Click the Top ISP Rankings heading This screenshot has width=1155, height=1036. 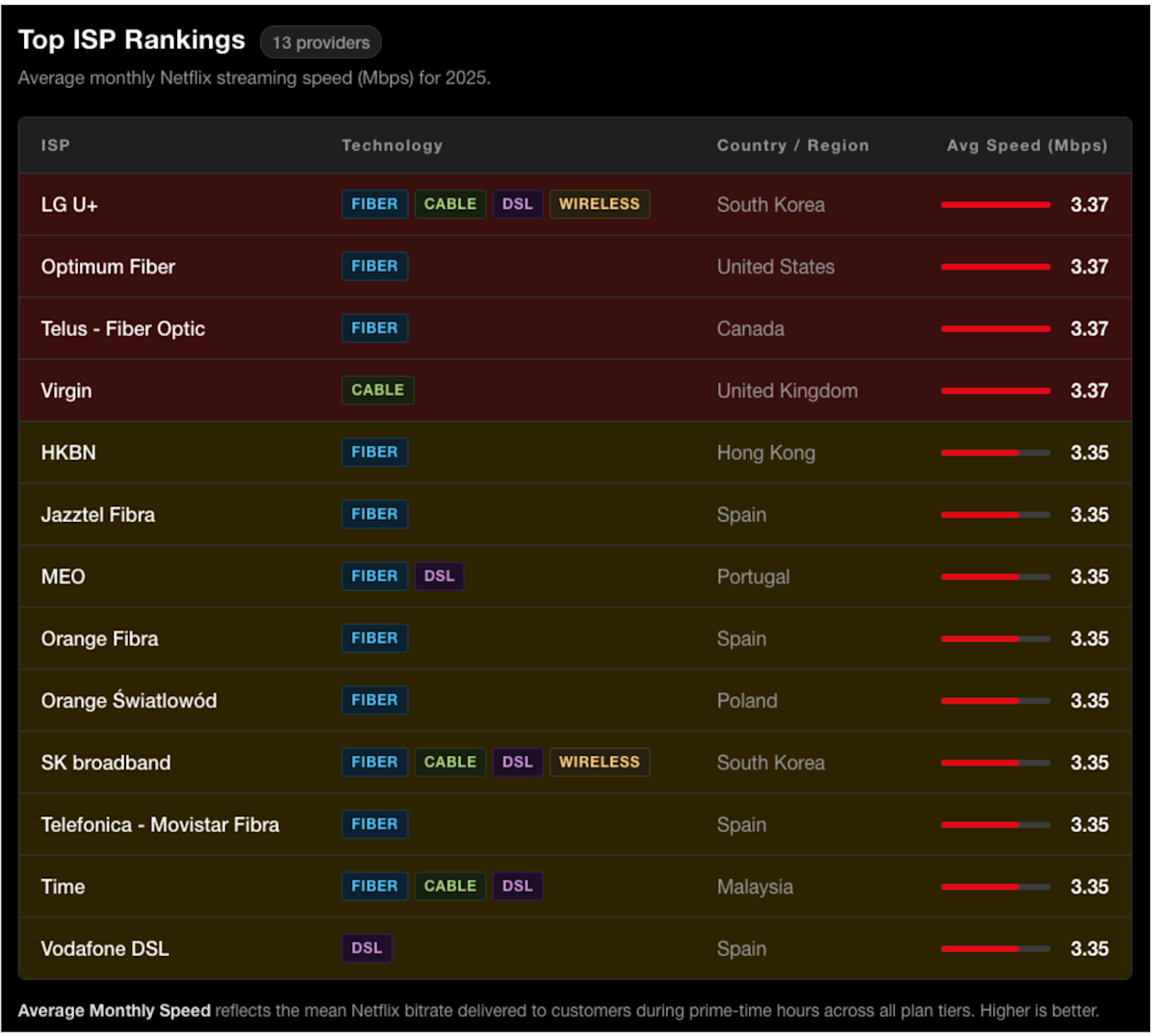tap(132, 40)
